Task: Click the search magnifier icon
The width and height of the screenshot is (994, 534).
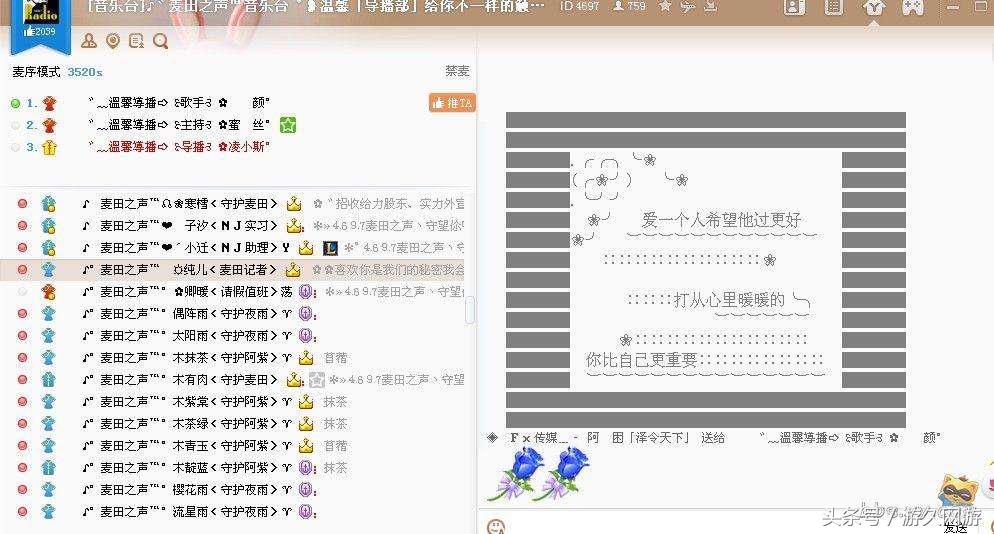Action: pyautogui.click(x=160, y=41)
